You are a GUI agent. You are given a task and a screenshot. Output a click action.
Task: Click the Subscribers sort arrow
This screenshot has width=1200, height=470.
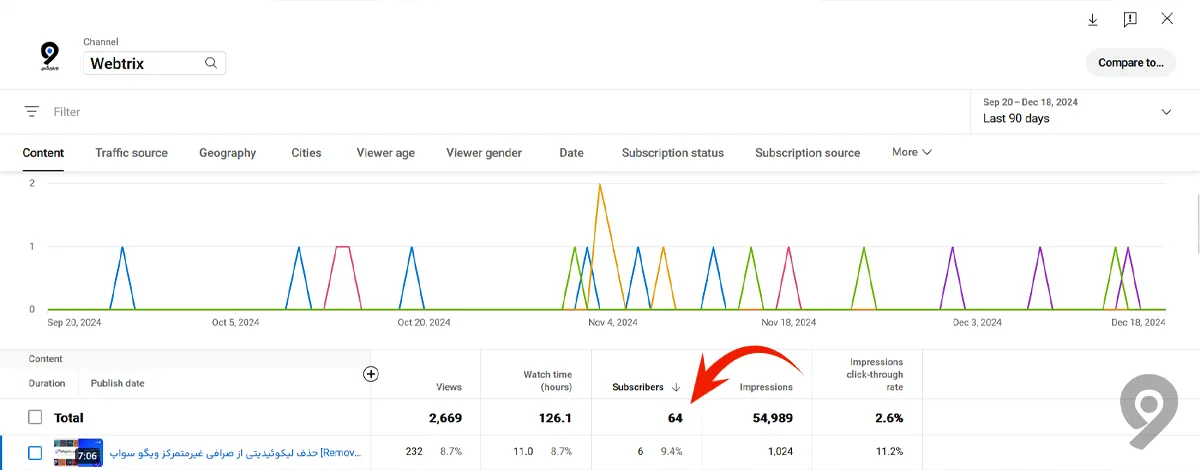[x=676, y=387]
